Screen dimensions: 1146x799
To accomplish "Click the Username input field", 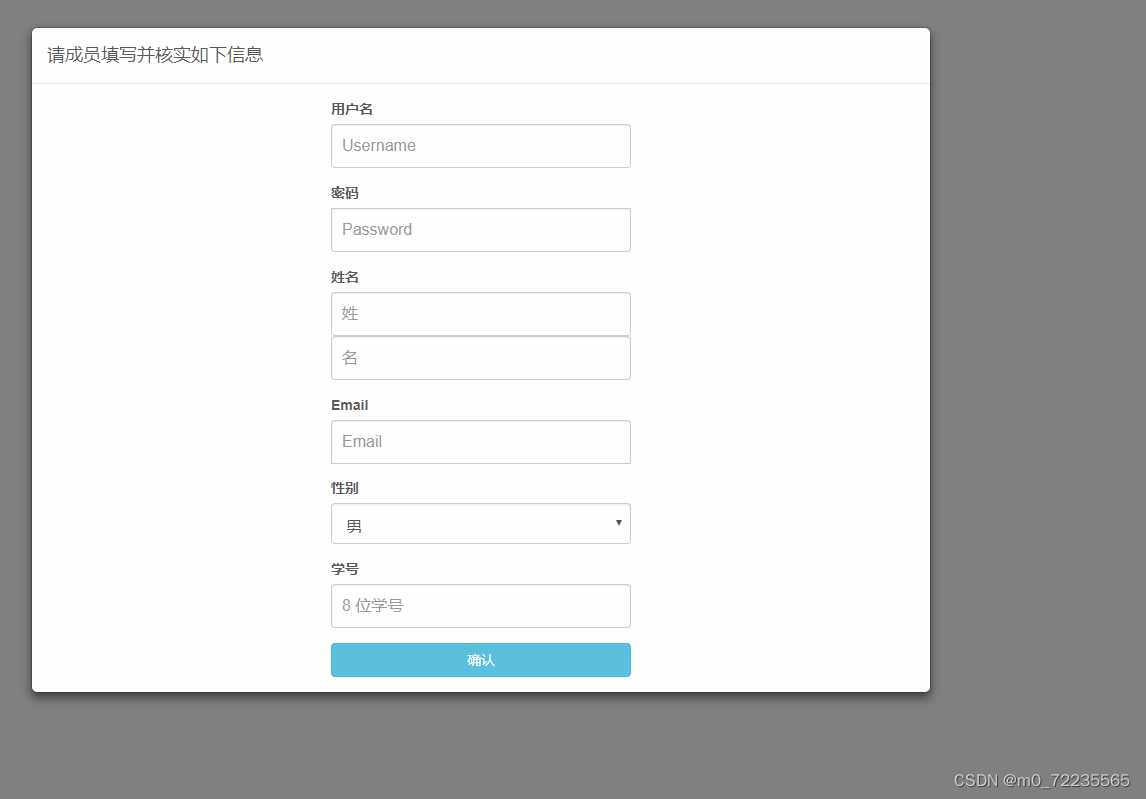I will coord(480,146).
